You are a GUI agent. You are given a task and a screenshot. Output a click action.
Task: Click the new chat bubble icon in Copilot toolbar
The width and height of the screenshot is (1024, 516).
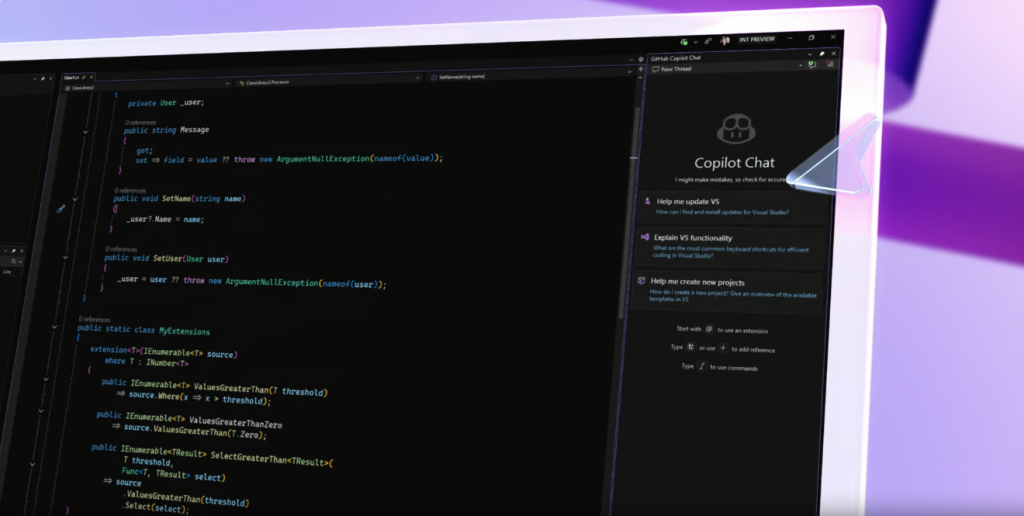(x=812, y=66)
